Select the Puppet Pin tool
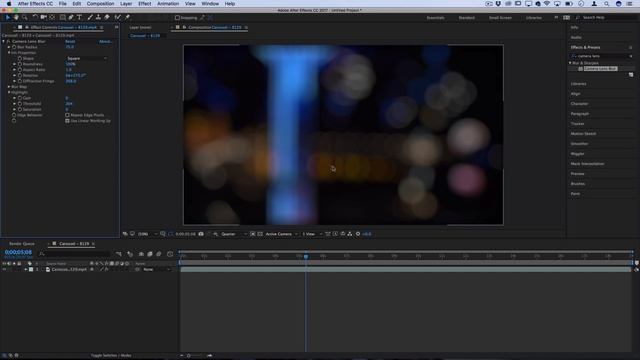 click(127, 18)
